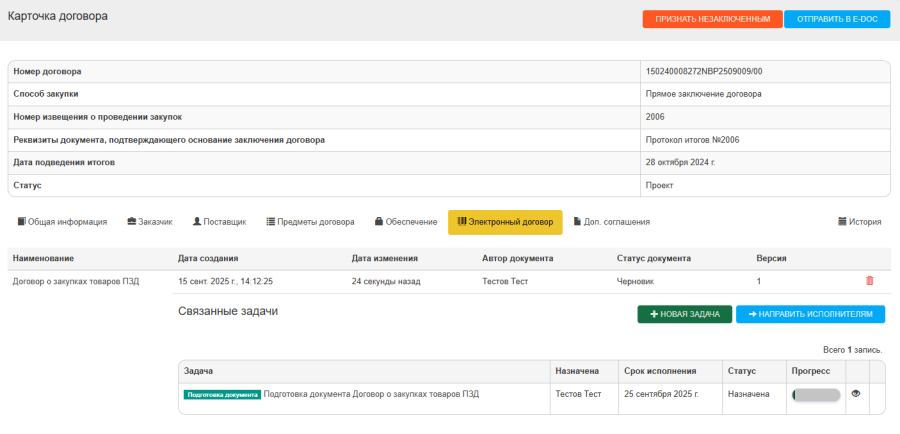Select the Обеспечение tab

tap(405, 222)
